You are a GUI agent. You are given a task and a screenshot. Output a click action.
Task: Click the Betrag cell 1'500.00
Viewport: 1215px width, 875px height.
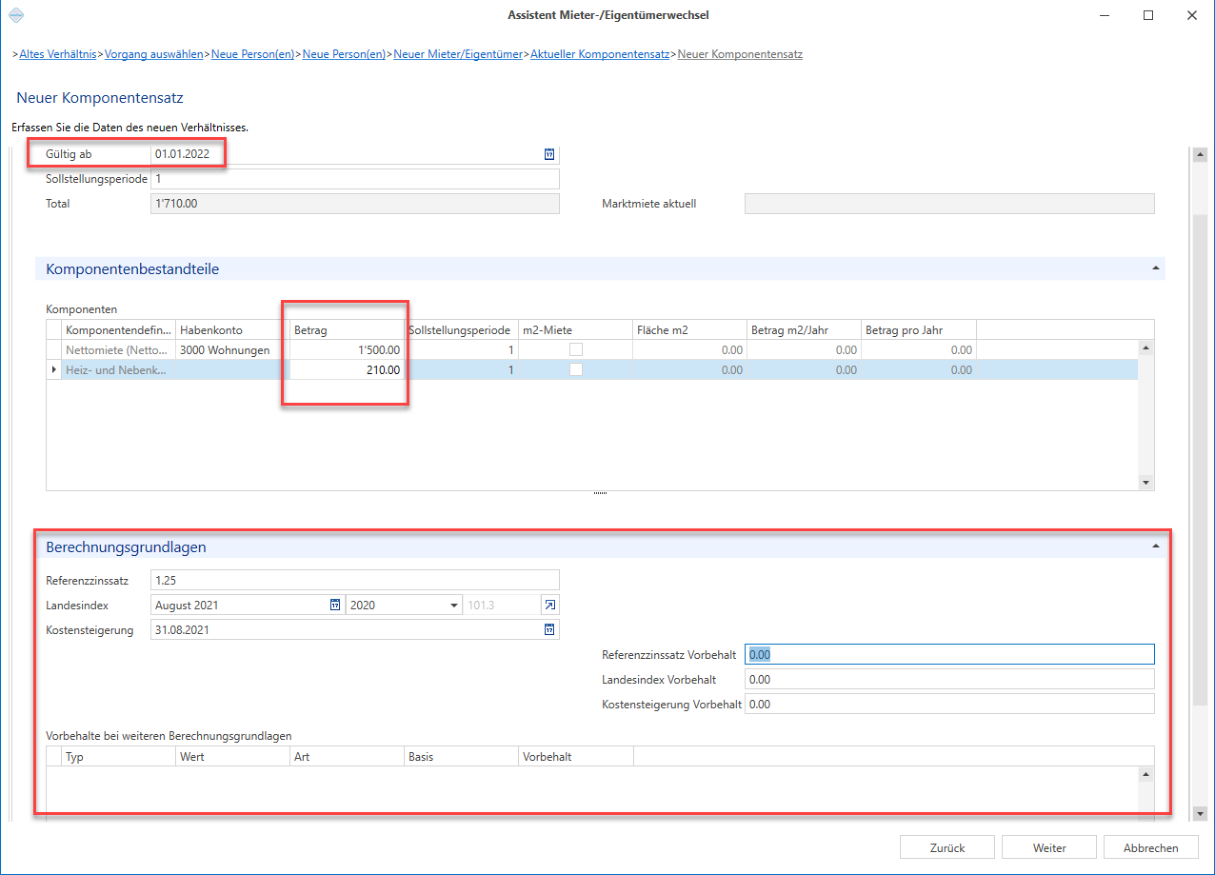click(x=347, y=350)
